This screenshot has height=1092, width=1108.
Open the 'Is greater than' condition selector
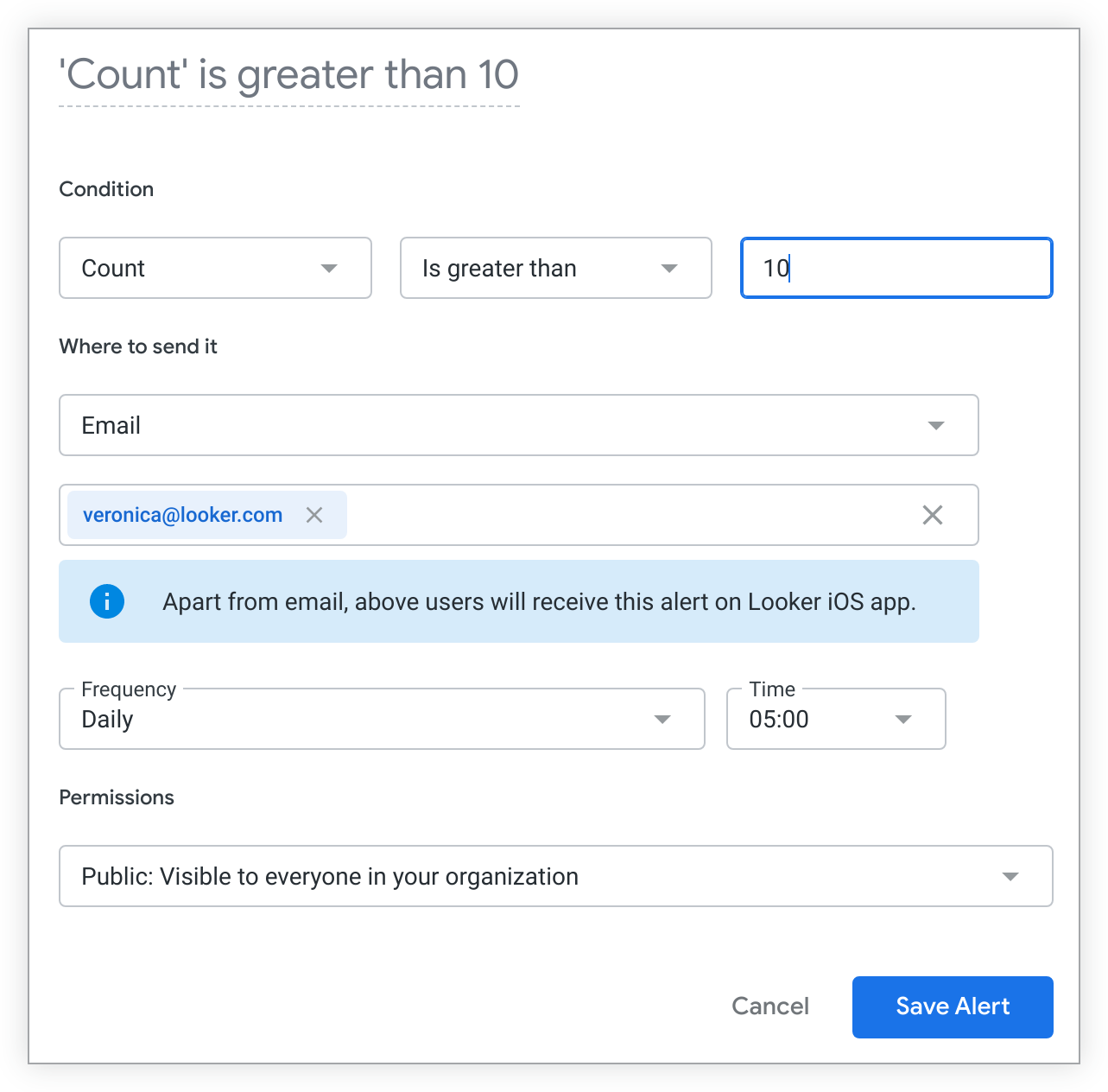(x=535, y=269)
